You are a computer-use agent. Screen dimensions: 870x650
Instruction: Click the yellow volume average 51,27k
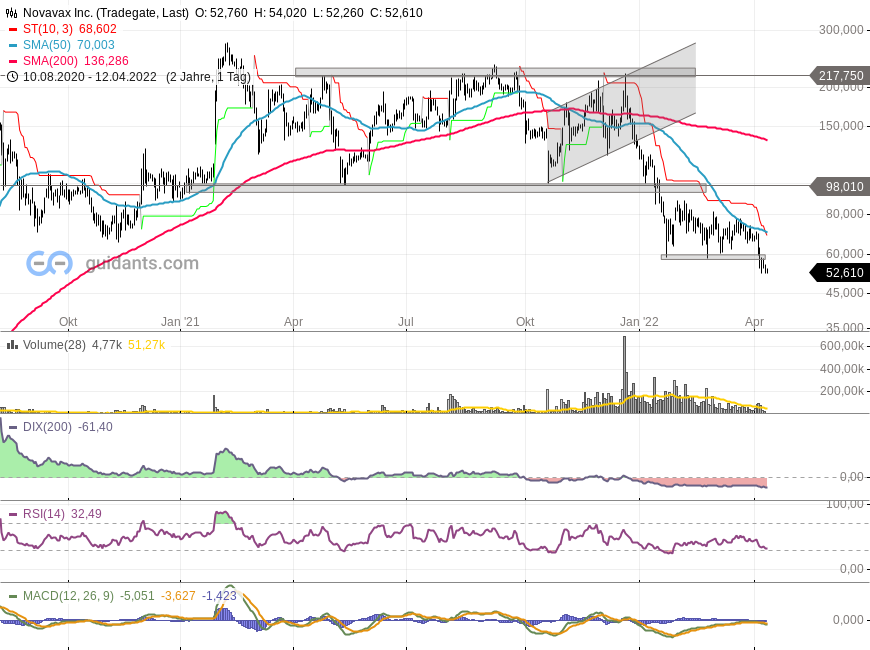click(x=146, y=345)
